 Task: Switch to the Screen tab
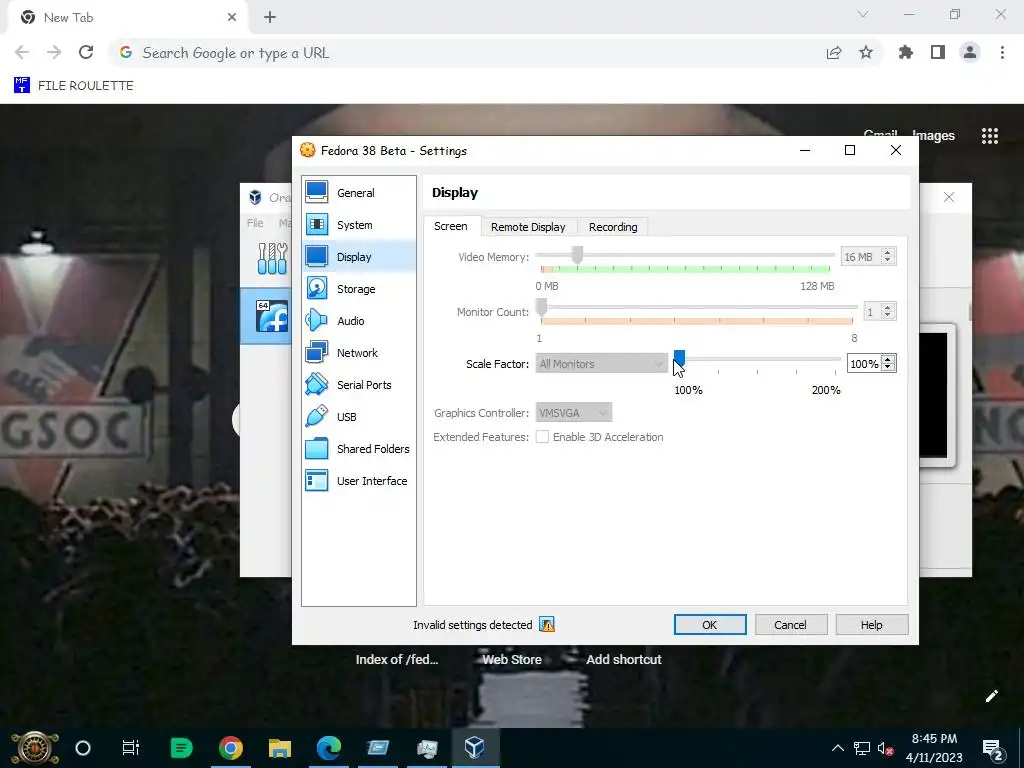451,226
